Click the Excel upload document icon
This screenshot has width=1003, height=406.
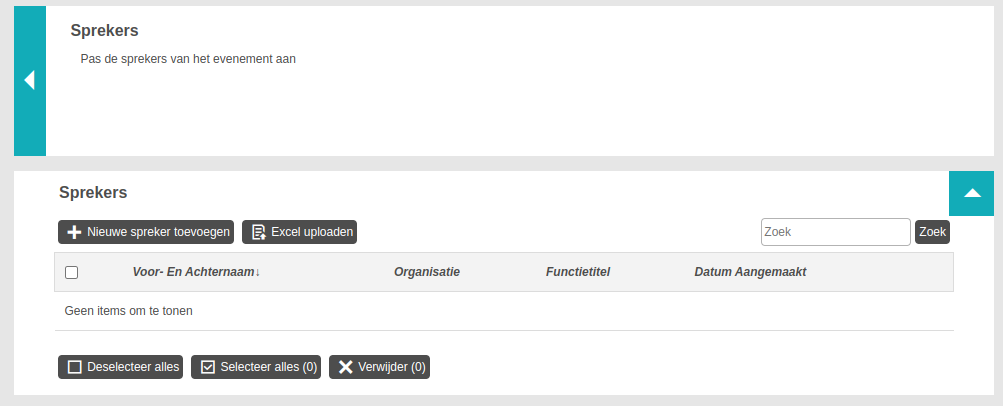[x=258, y=232]
